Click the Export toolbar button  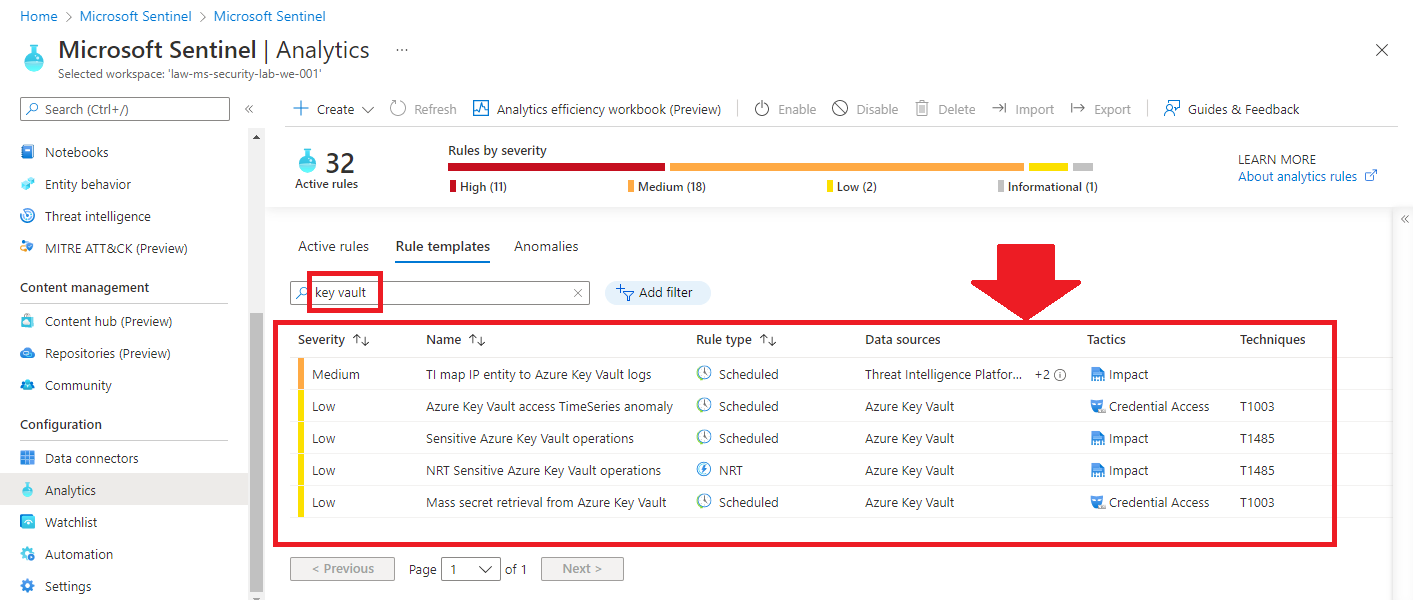point(1101,109)
